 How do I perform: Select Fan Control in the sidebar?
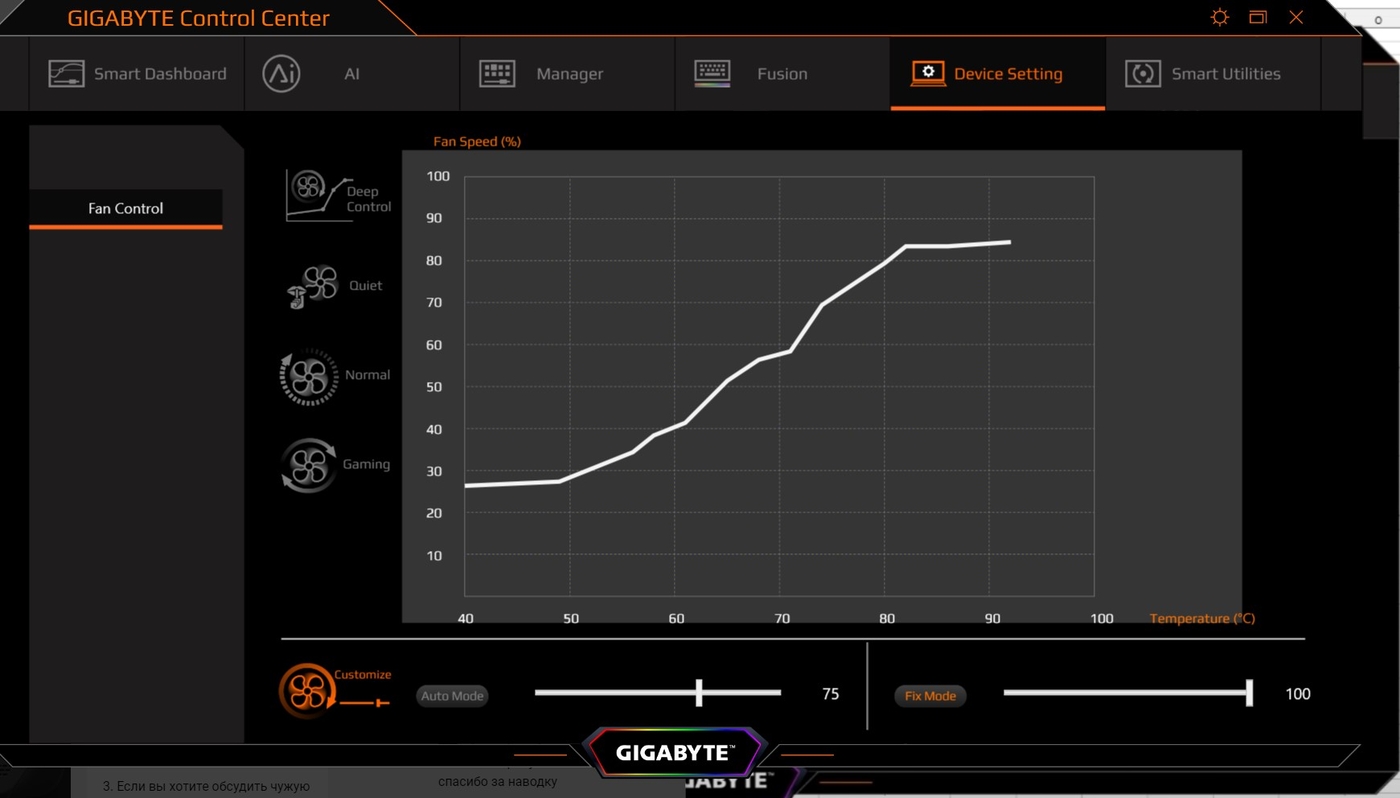(126, 209)
